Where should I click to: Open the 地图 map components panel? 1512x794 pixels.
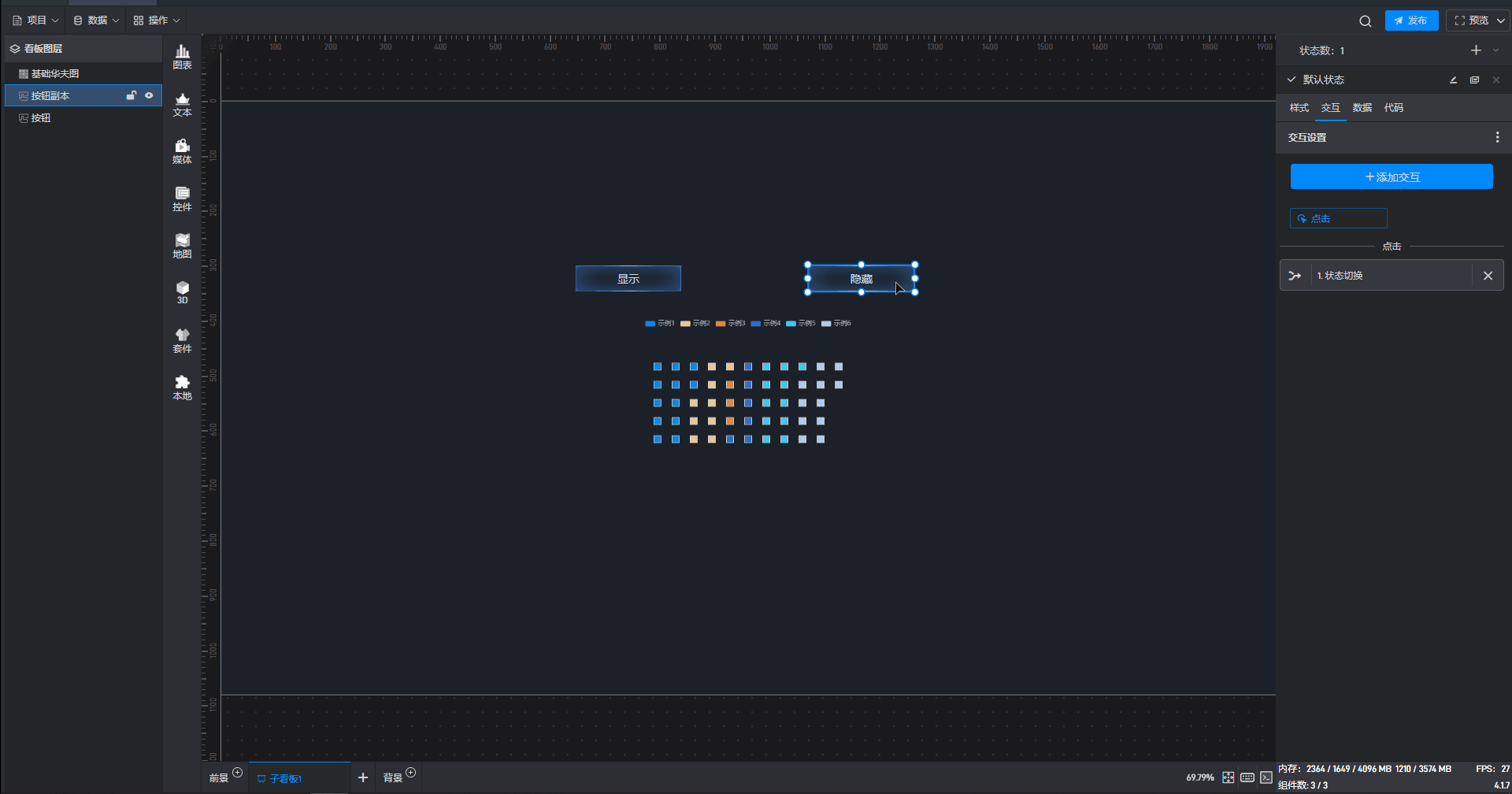pyautogui.click(x=182, y=246)
